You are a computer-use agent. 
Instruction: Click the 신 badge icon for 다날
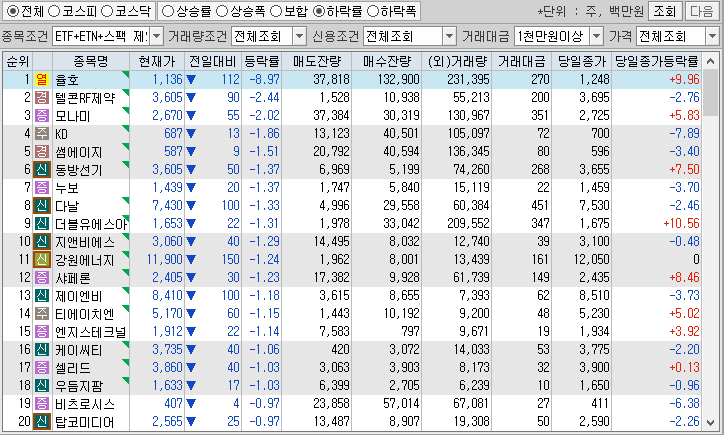pyautogui.click(x=42, y=205)
